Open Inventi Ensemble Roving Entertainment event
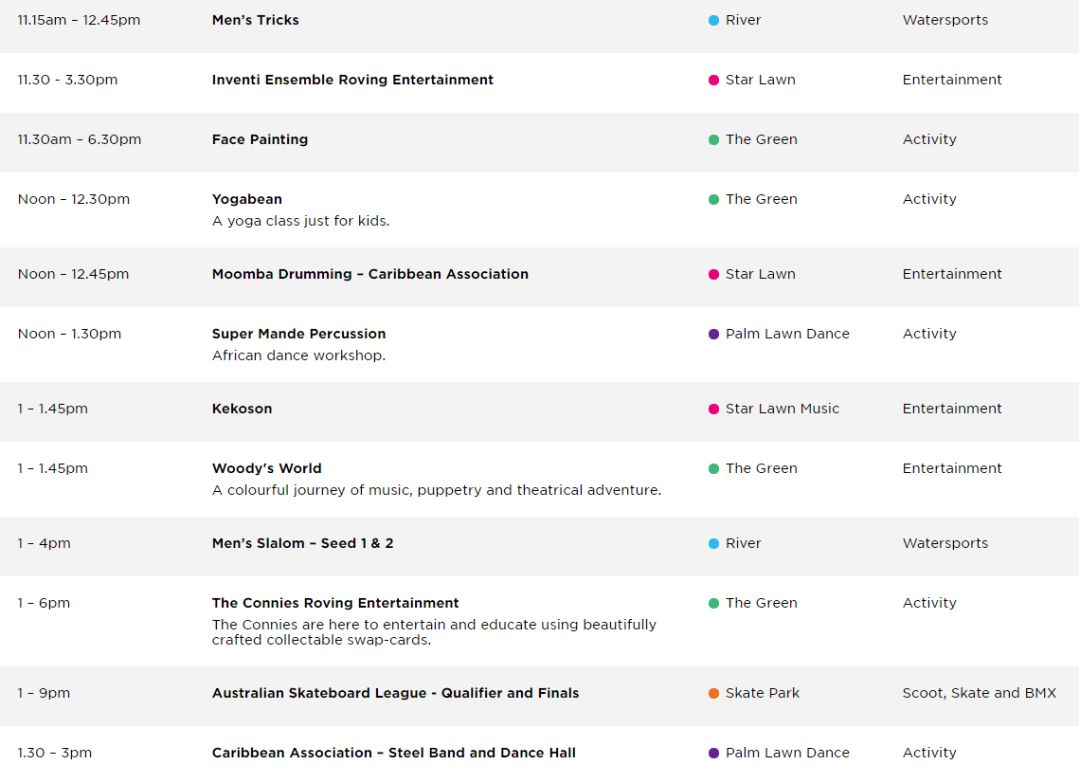1080x783 pixels. point(353,80)
